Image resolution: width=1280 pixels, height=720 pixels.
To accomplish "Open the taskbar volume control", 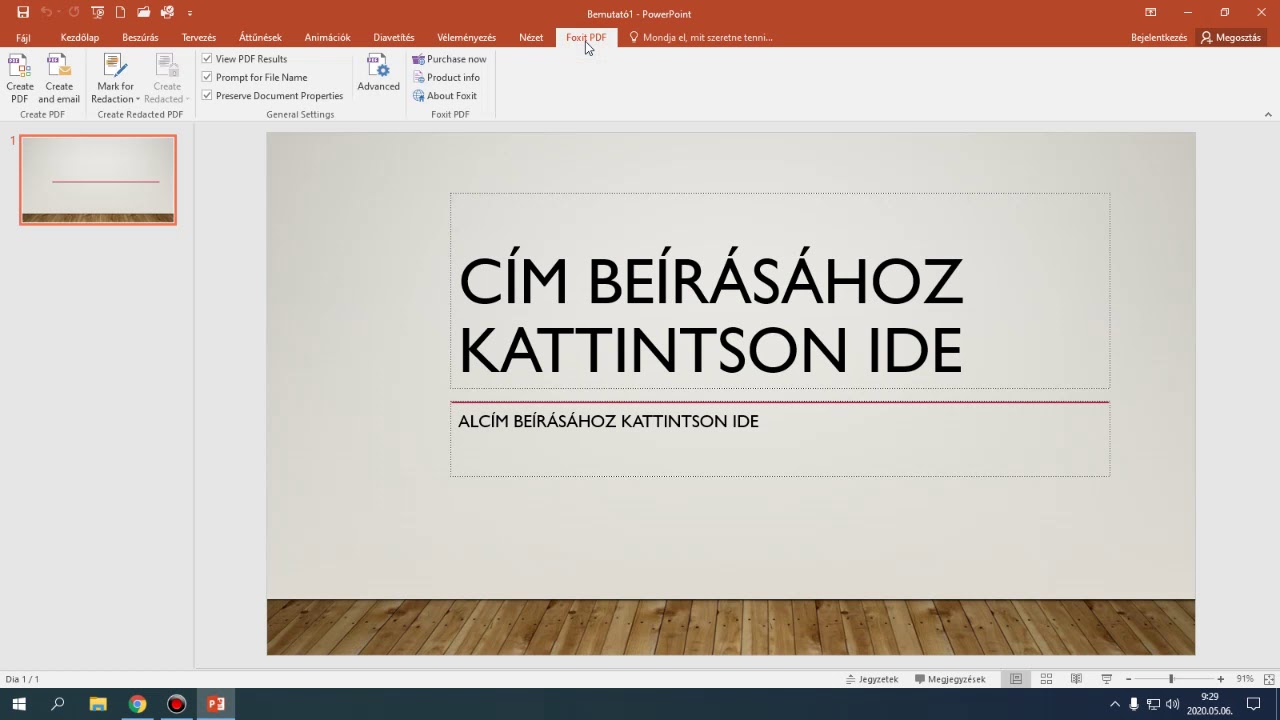I will pos(1172,704).
